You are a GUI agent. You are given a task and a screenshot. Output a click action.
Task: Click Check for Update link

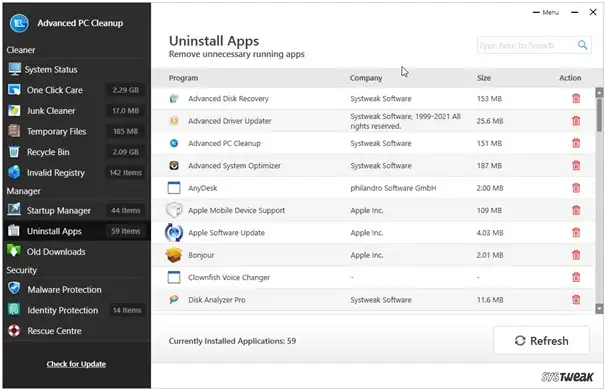[76, 364]
